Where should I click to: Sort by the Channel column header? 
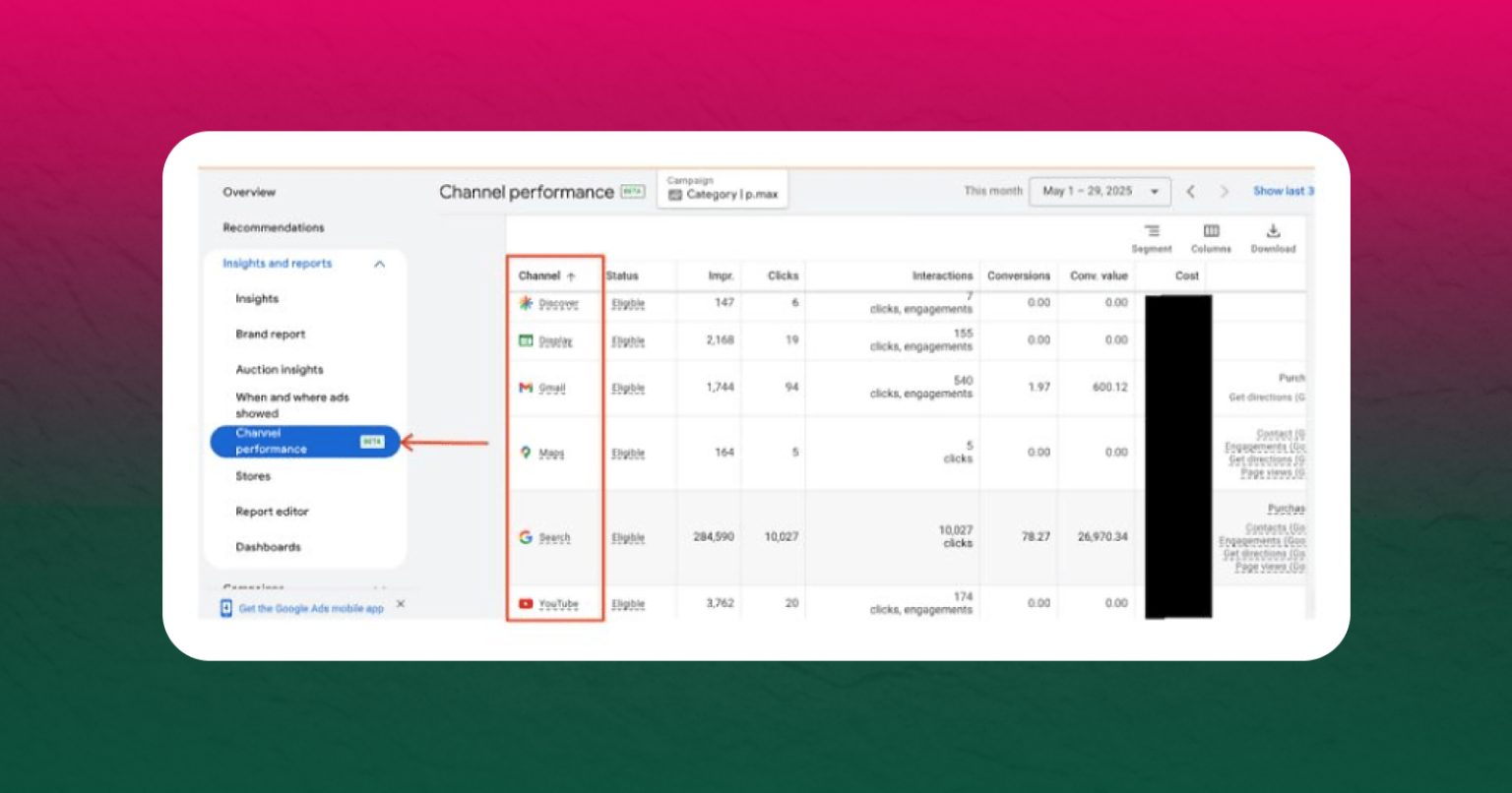pos(547,276)
